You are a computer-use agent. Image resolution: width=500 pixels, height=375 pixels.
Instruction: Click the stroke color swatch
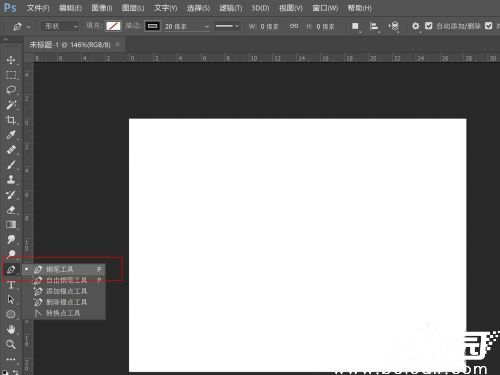coord(152,26)
